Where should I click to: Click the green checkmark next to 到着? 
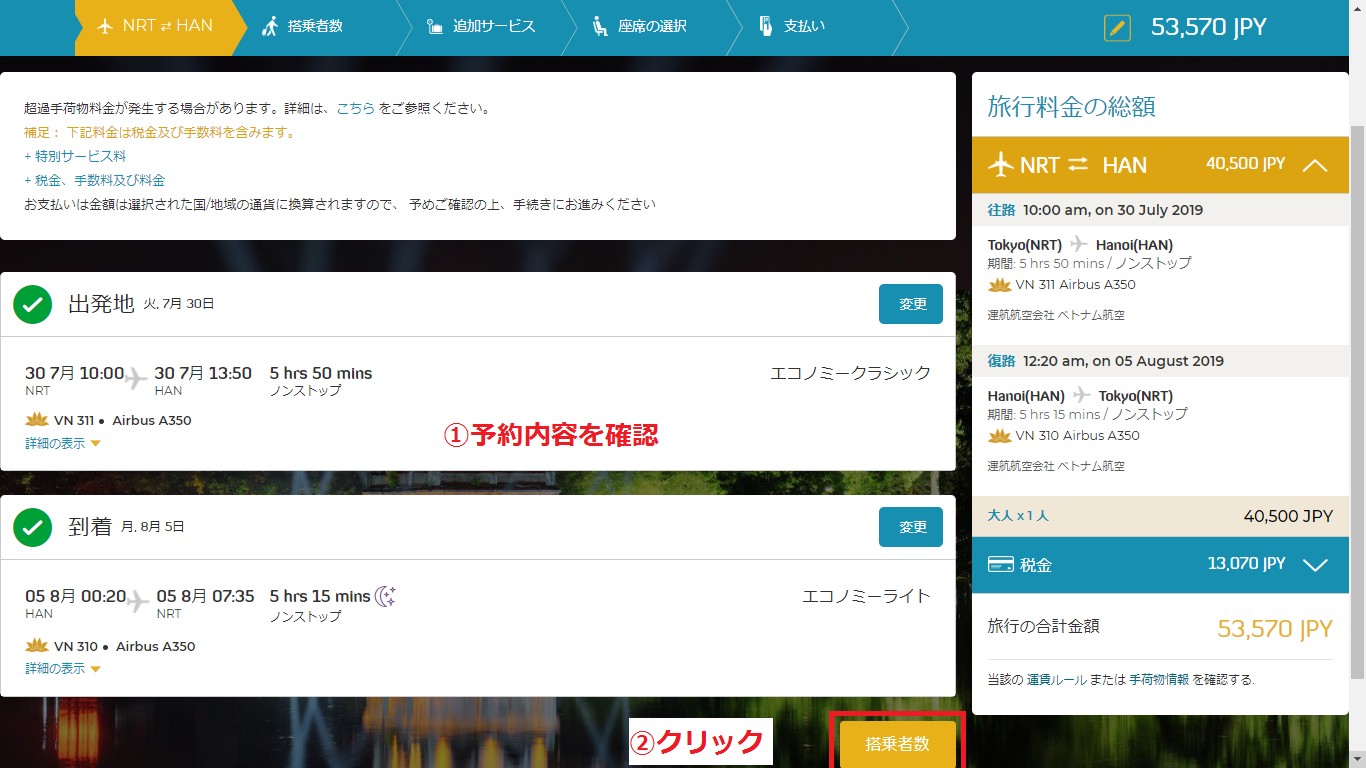pos(33,527)
